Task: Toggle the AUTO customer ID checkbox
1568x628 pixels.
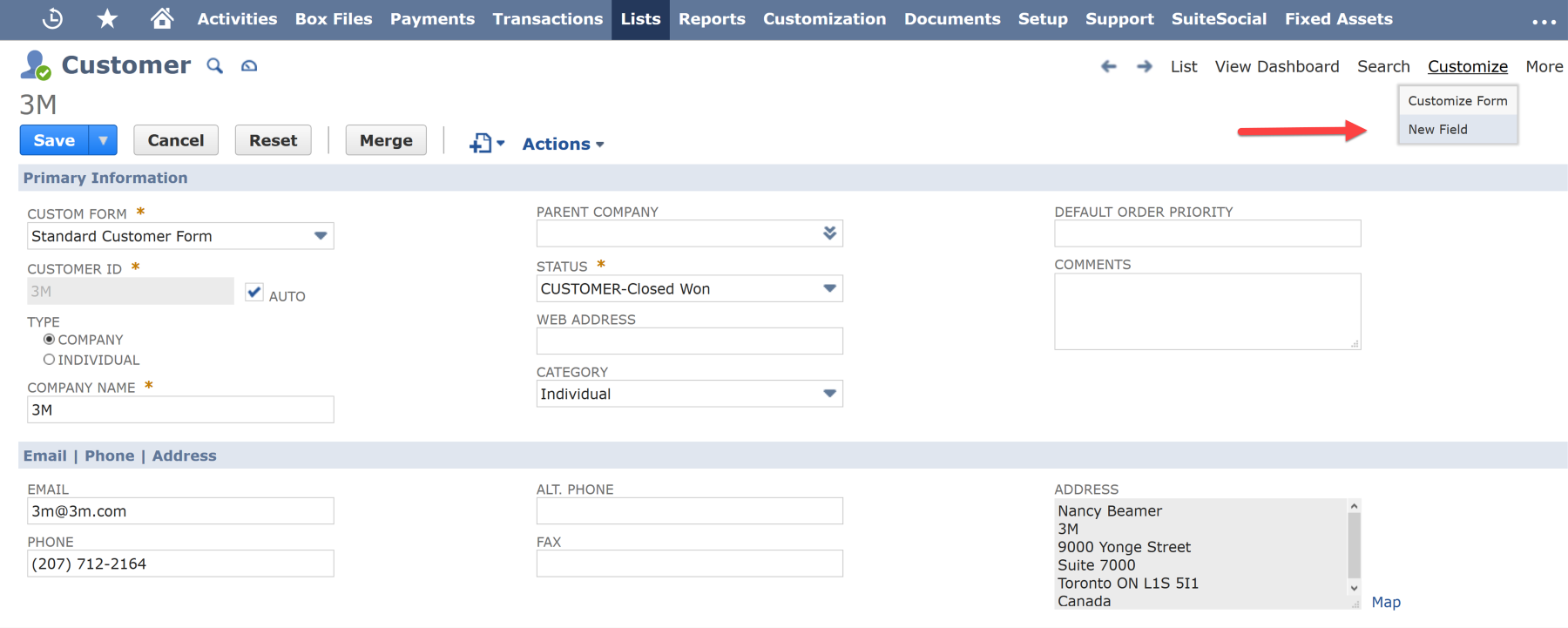Action: [x=254, y=293]
